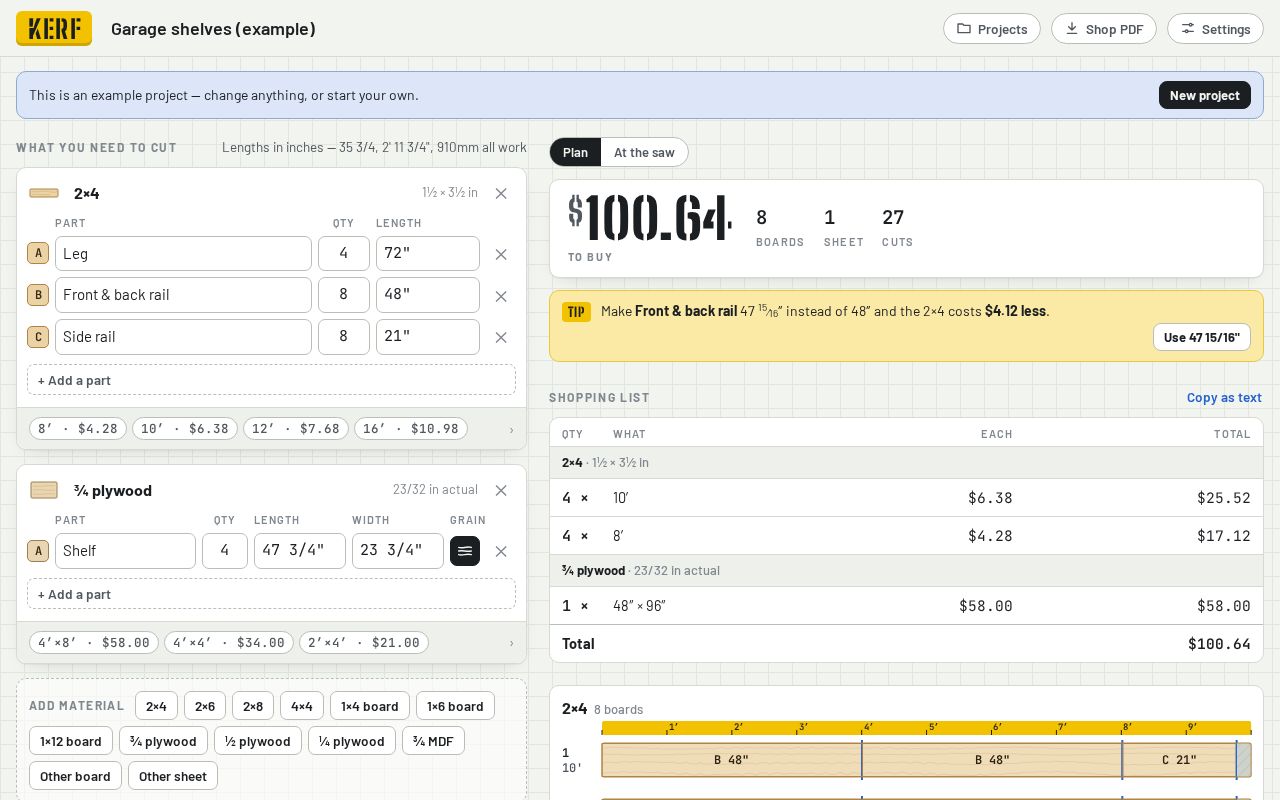Open Settings
The width and height of the screenshot is (1280, 800).
[1215, 29]
